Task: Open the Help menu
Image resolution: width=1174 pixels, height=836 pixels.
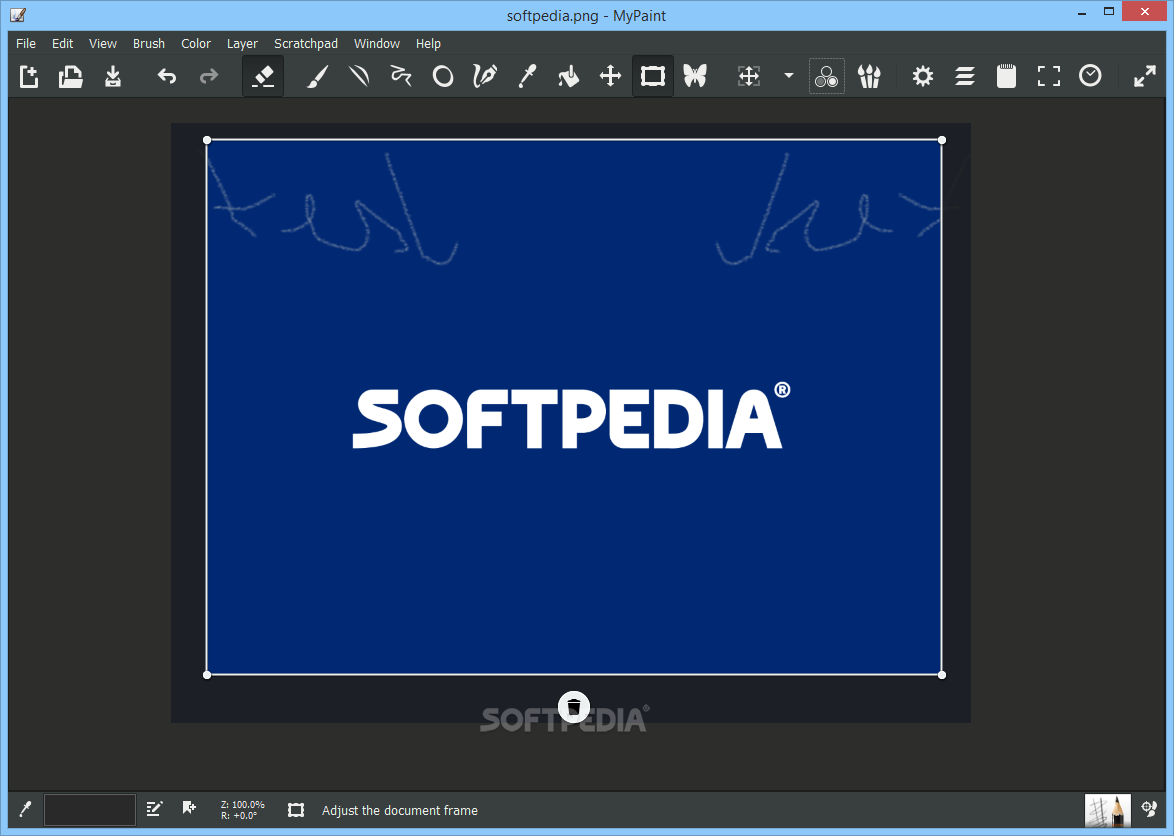Action: click(428, 43)
